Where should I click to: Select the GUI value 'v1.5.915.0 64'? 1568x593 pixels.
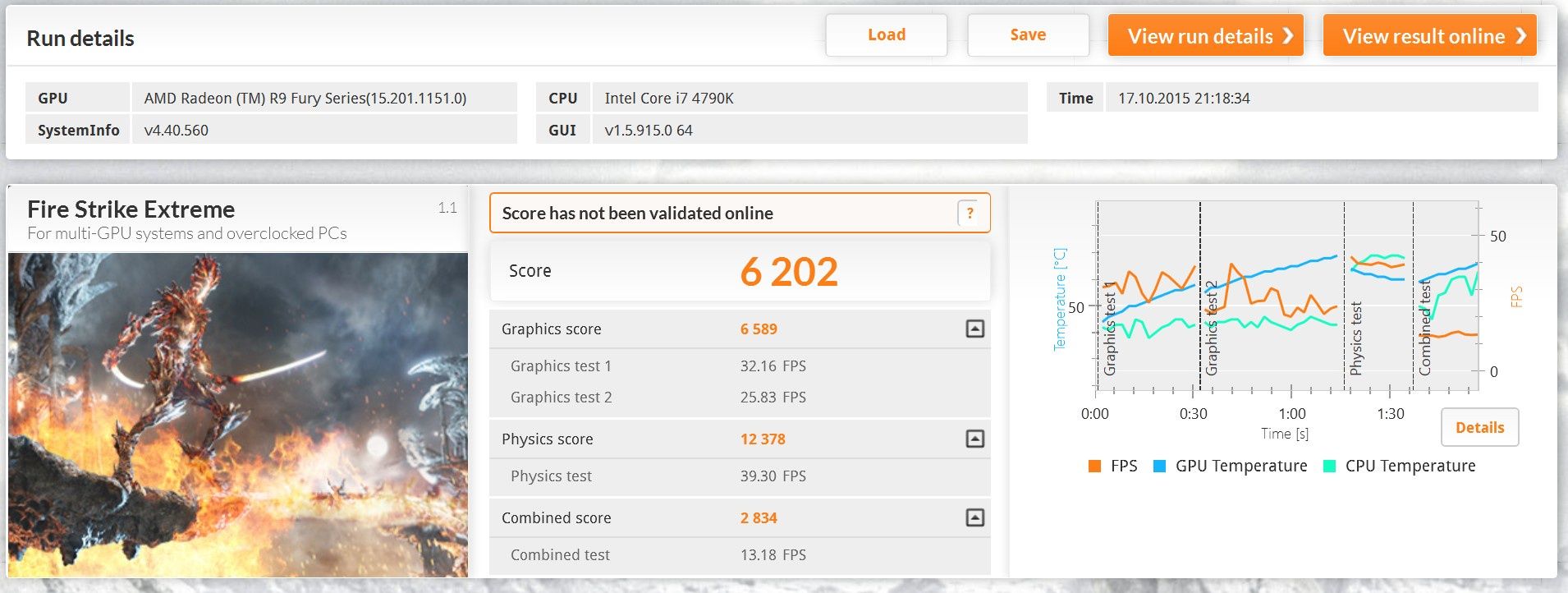(649, 131)
